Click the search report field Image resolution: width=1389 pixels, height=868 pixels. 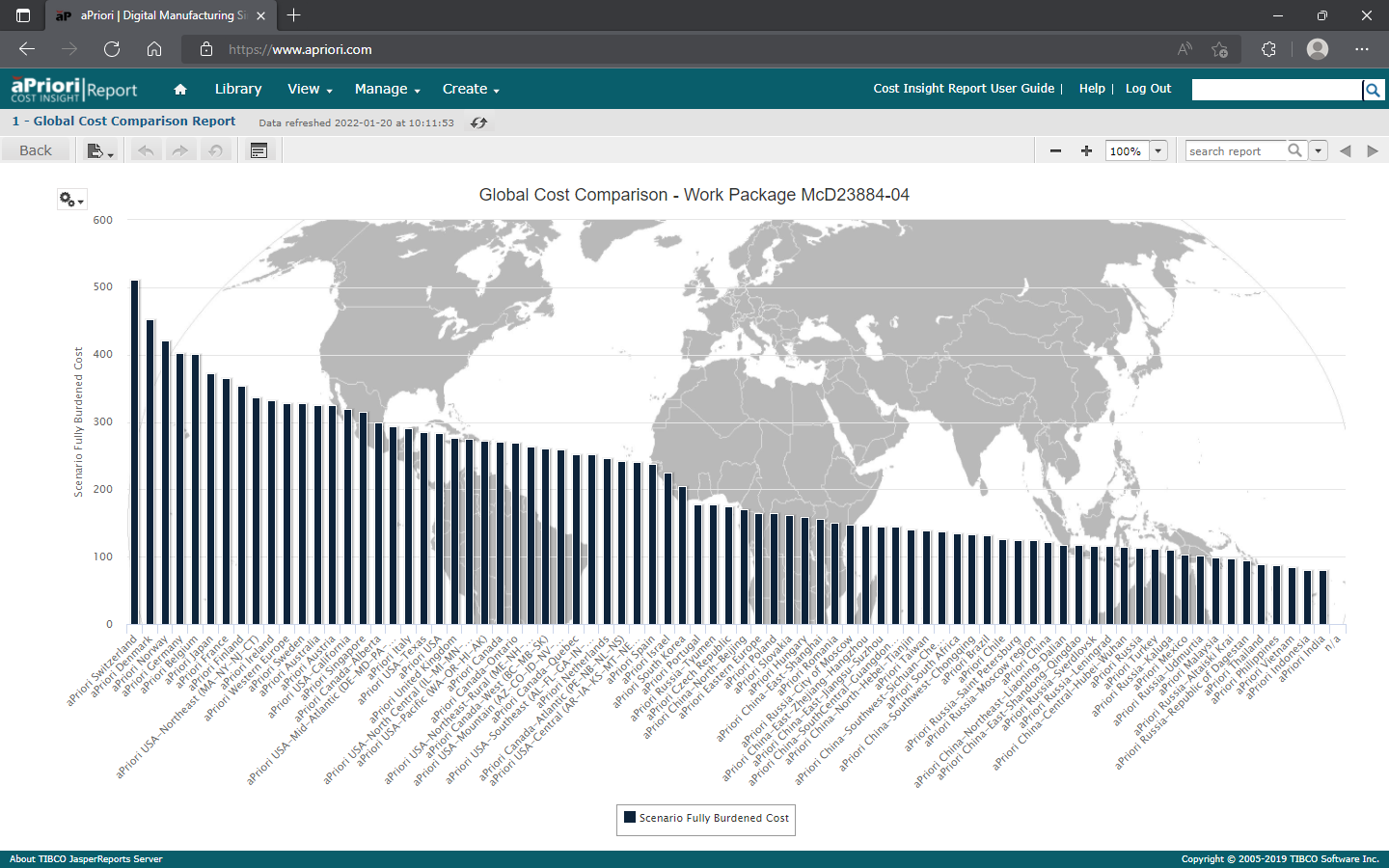[x=1235, y=150]
